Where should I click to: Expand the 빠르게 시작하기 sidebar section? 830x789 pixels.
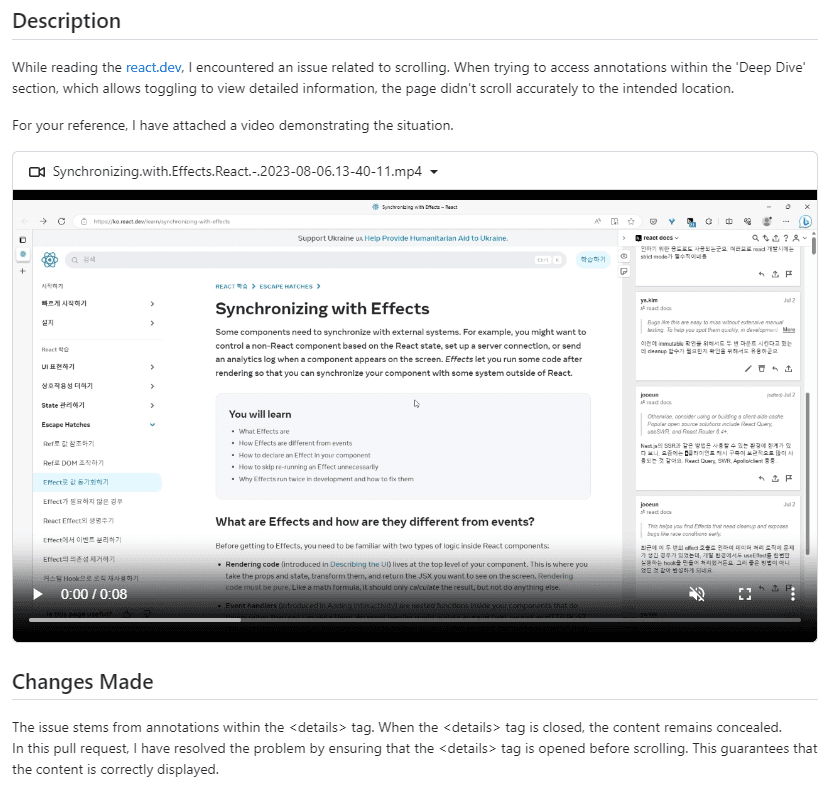[x=98, y=304]
